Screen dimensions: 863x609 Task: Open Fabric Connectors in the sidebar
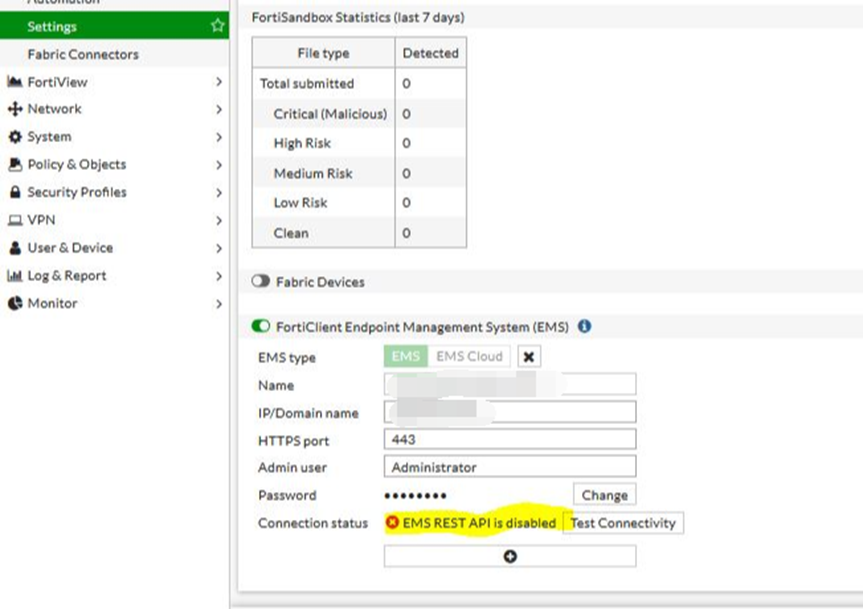point(114,54)
